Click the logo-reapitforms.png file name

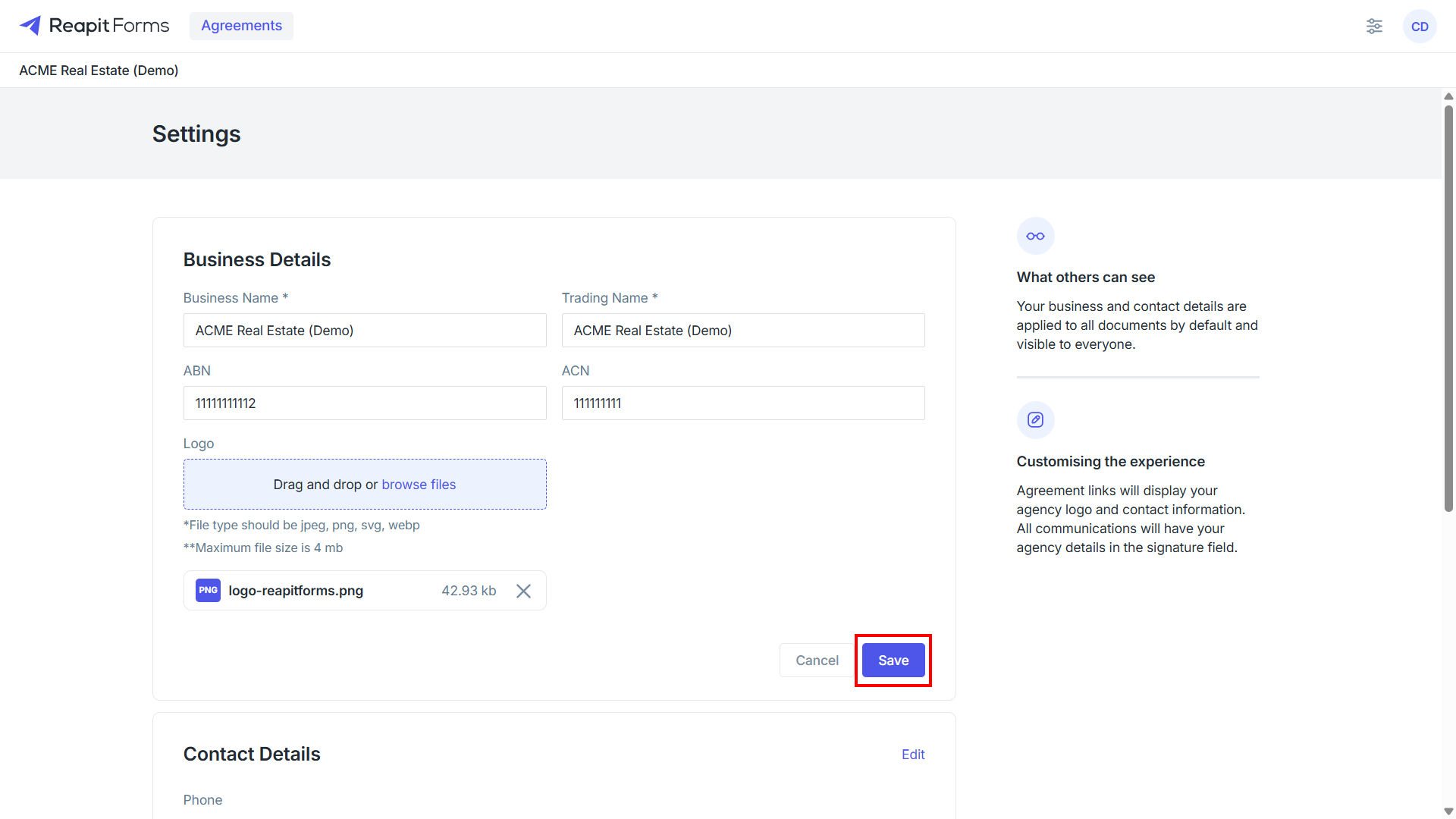(296, 591)
